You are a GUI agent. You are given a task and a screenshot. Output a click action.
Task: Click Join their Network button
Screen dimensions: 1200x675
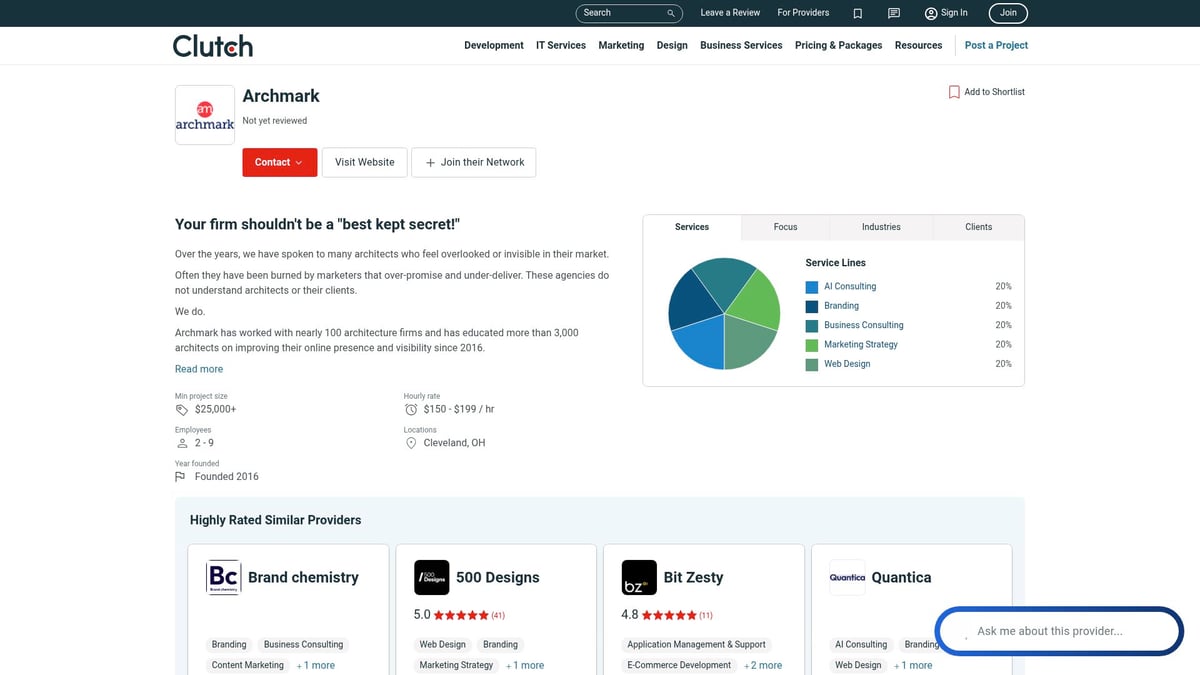[473, 162]
